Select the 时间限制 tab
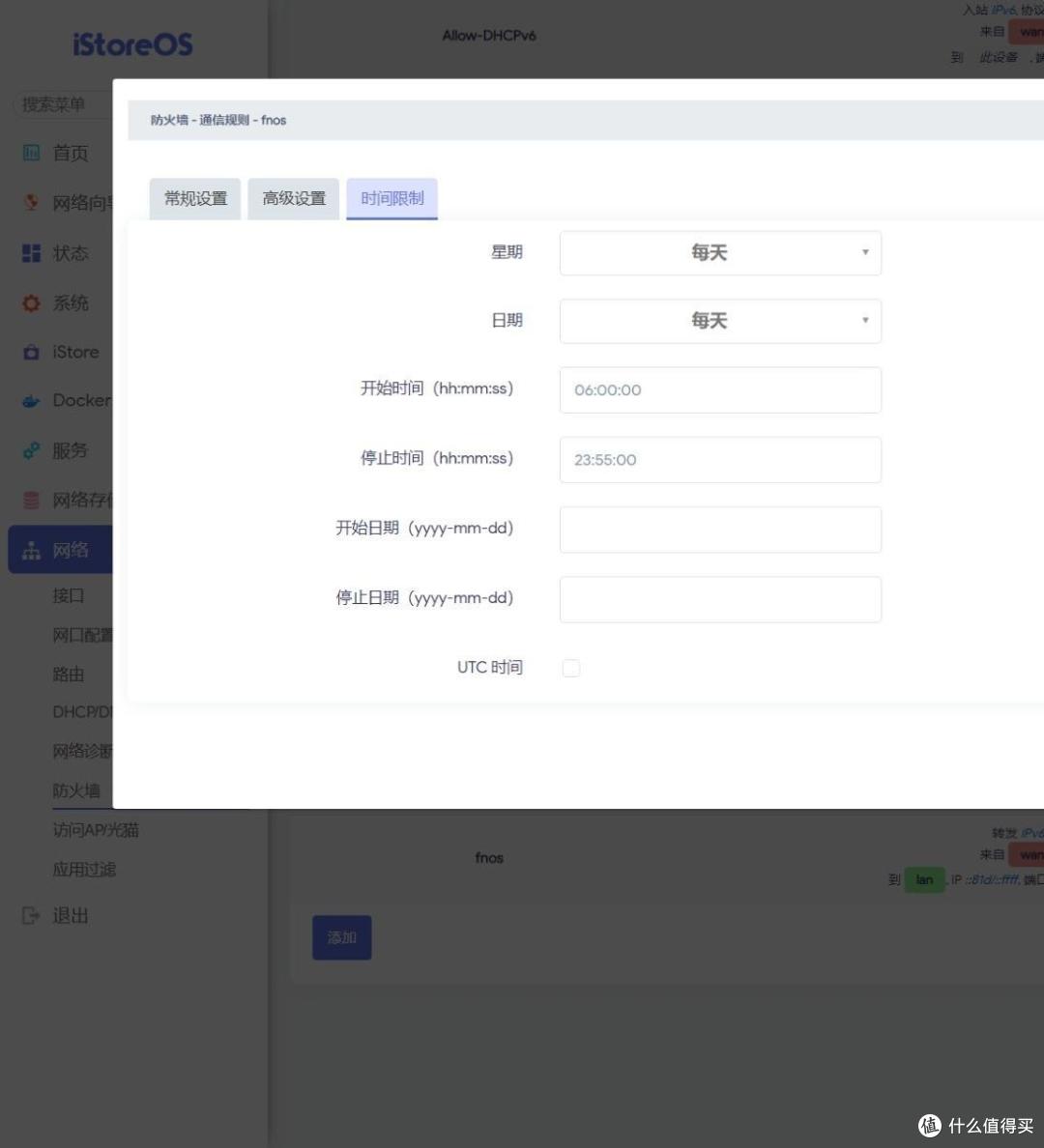The height and width of the screenshot is (1148, 1044). [392, 199]
